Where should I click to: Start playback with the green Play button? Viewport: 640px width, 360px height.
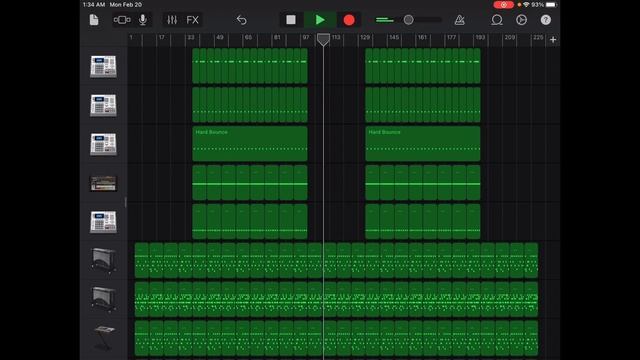click(320, 20)
